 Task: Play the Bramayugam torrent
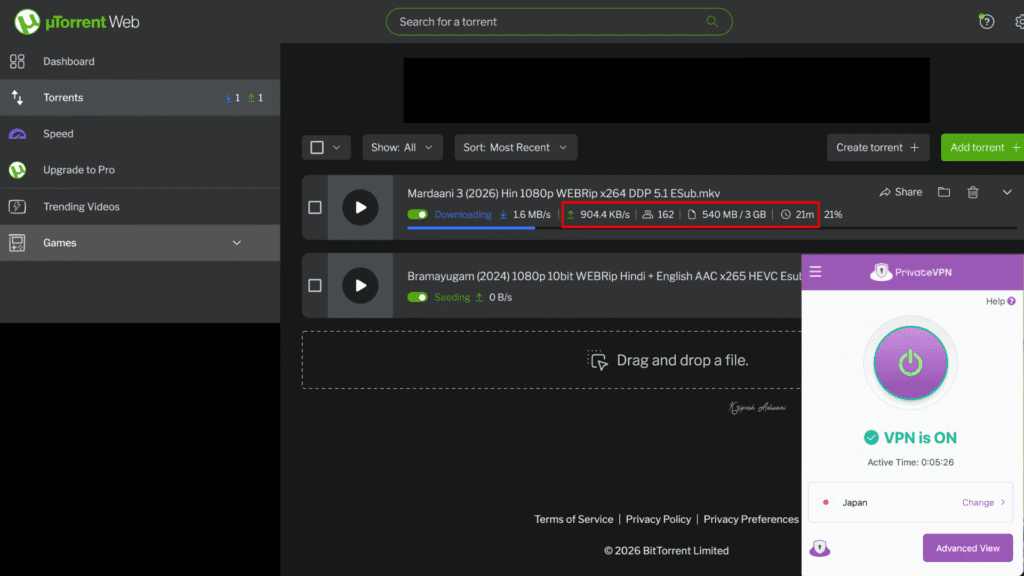tap(360, 285)
